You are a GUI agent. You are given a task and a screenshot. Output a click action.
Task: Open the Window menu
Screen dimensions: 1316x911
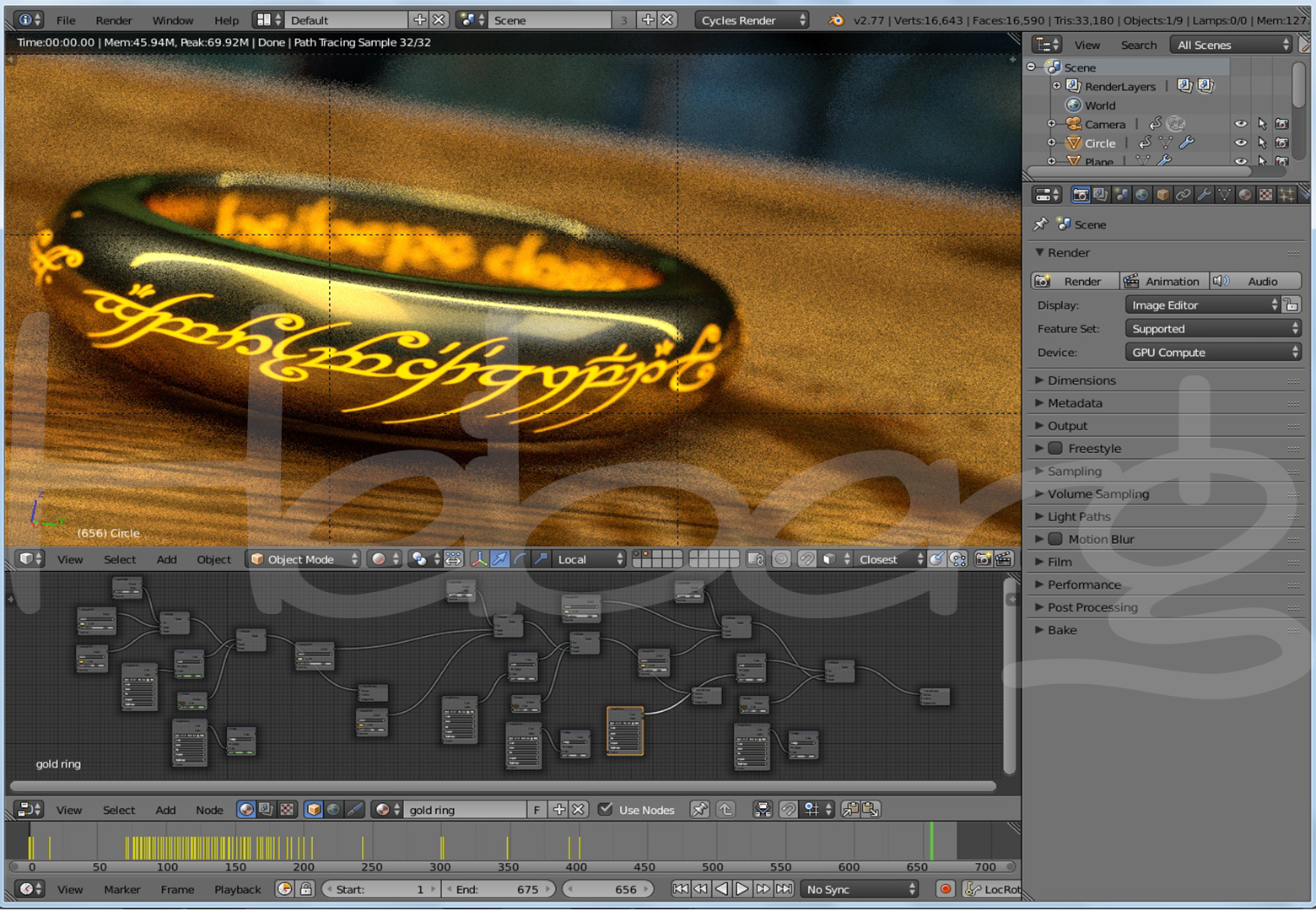[173, 20]
